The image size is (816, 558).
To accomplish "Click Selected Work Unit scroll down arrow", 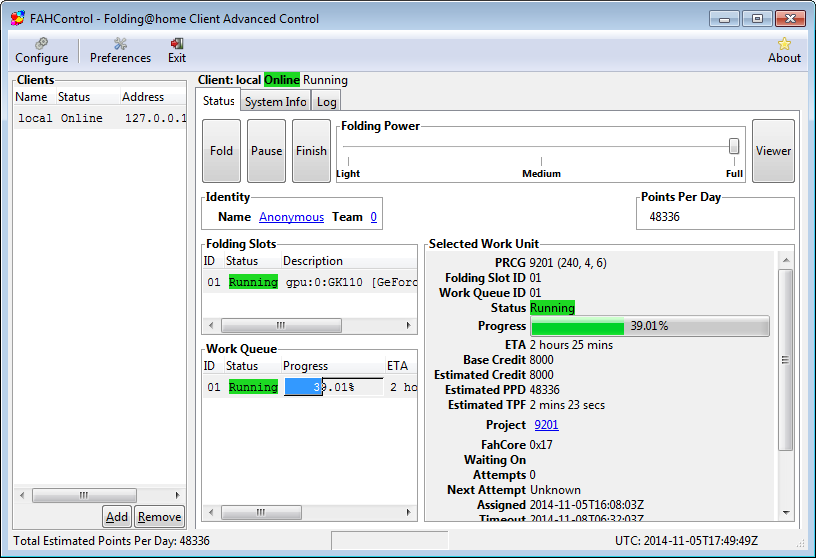I will click(786, 513).
